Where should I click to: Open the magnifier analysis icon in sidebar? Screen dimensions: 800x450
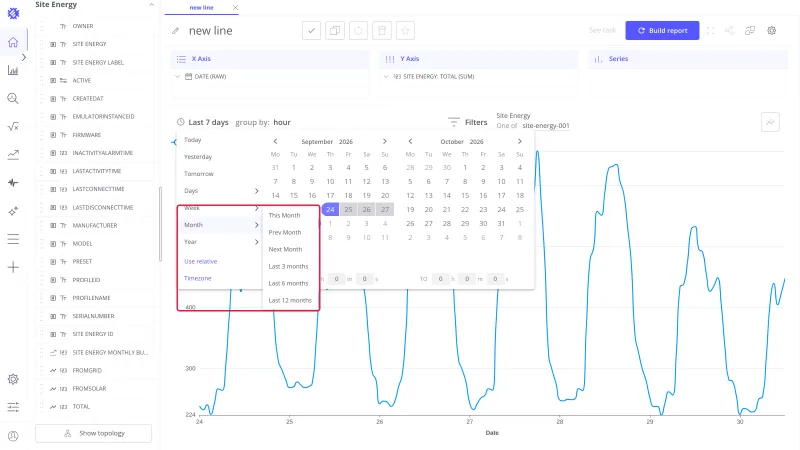pyautogui.click(x=13, y=98)
